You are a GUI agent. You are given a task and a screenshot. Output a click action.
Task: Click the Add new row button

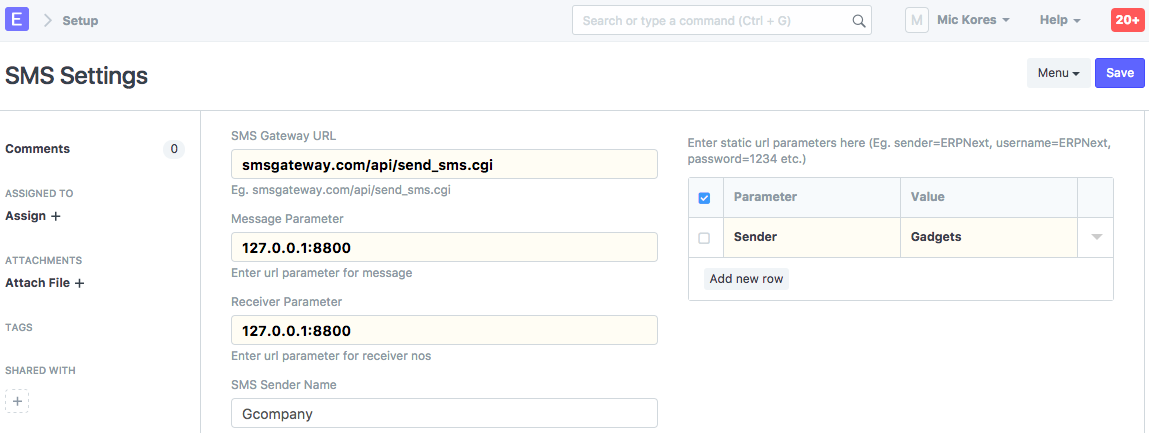746,279
